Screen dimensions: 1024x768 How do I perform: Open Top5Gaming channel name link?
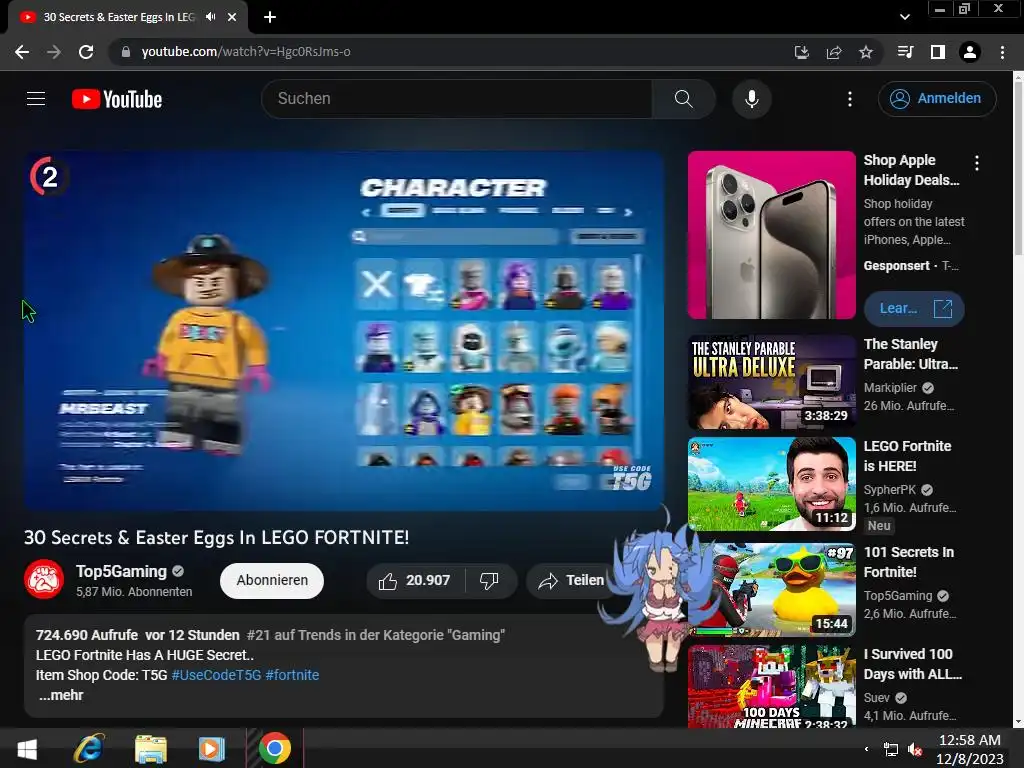coord(121,571)
